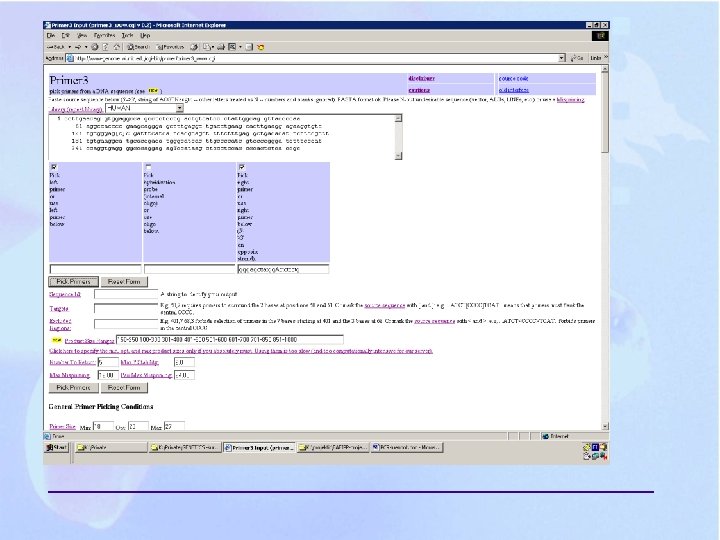Click the Back arrow in IE toolbar
The image size is (720, 540).
[56, 47]
